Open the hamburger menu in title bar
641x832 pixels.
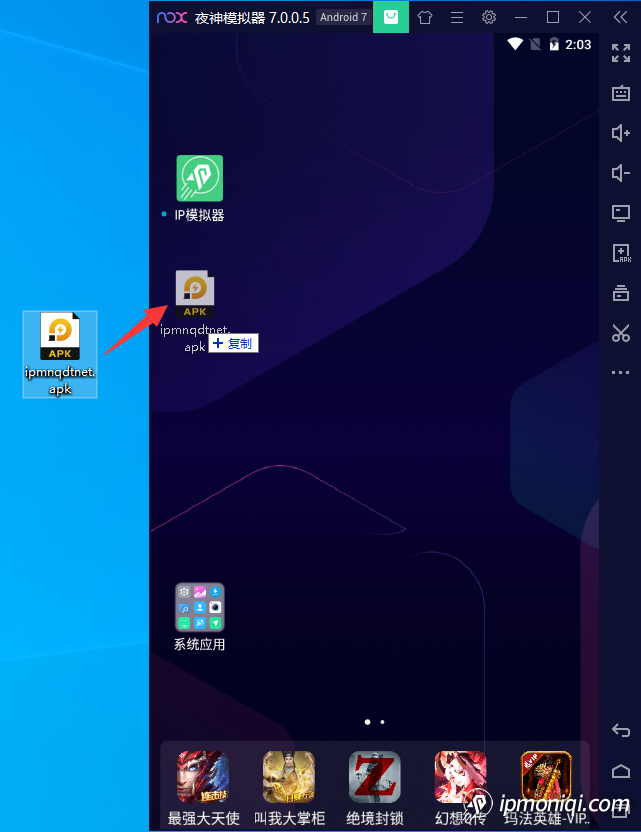coord(457,17)
